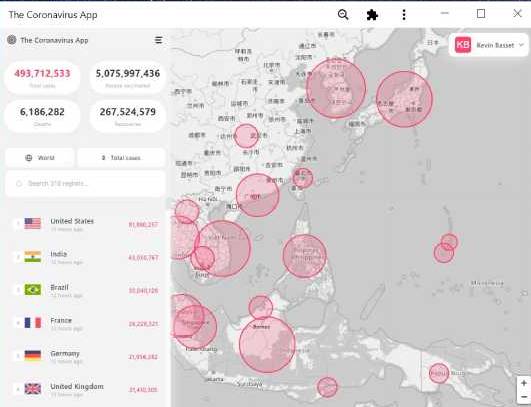Click the search magnifier icon in search box
This screenshot has width=531, height=407.
point(19,184)
